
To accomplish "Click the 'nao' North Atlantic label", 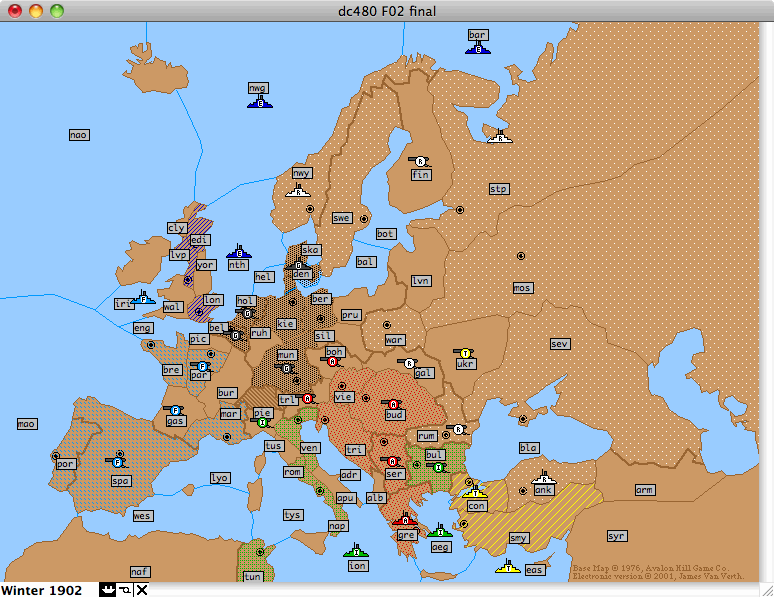I will tap(79, 135).
